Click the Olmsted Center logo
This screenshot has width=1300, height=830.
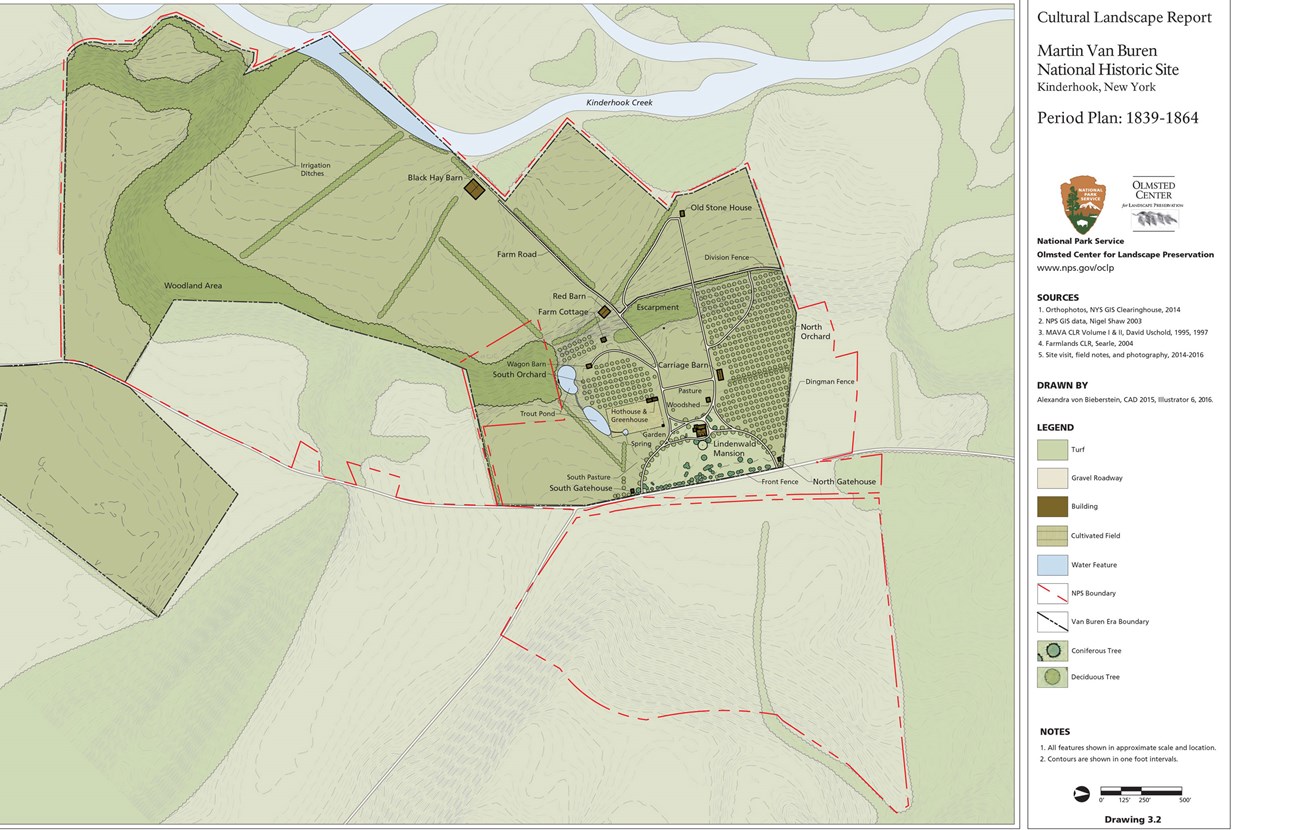point(1154,205)
